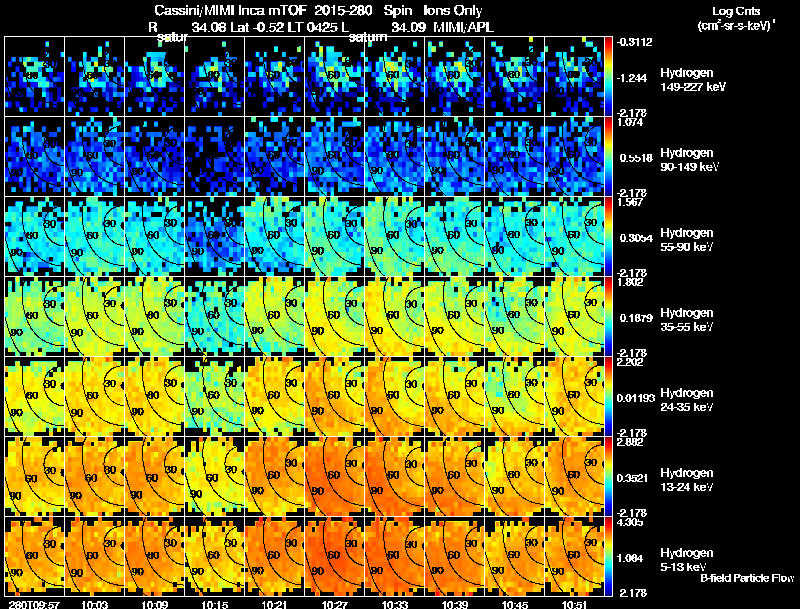The width and height of the screenshot is (800, 609).
Task: Click the 'Hydrogen 5-13 keV' row label
Action: pos(686,560)
